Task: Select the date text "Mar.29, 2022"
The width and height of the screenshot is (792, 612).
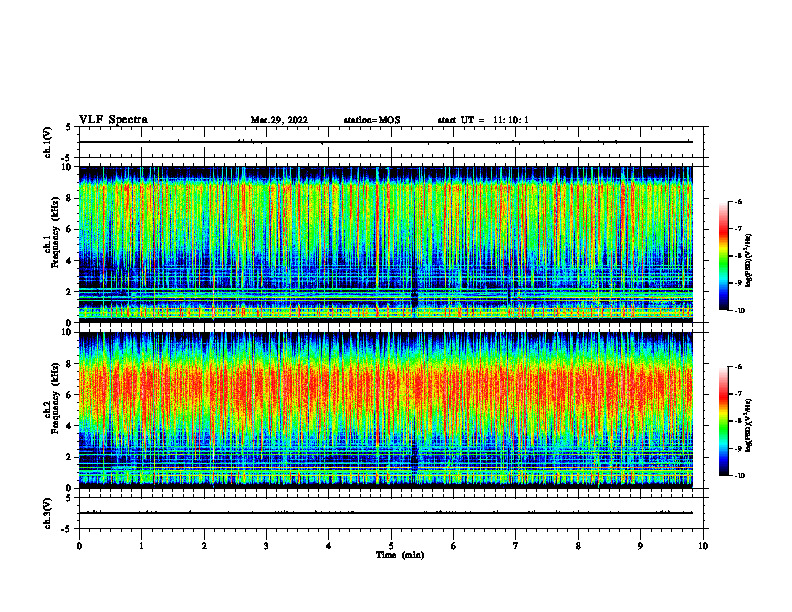Action: (279, 120)
